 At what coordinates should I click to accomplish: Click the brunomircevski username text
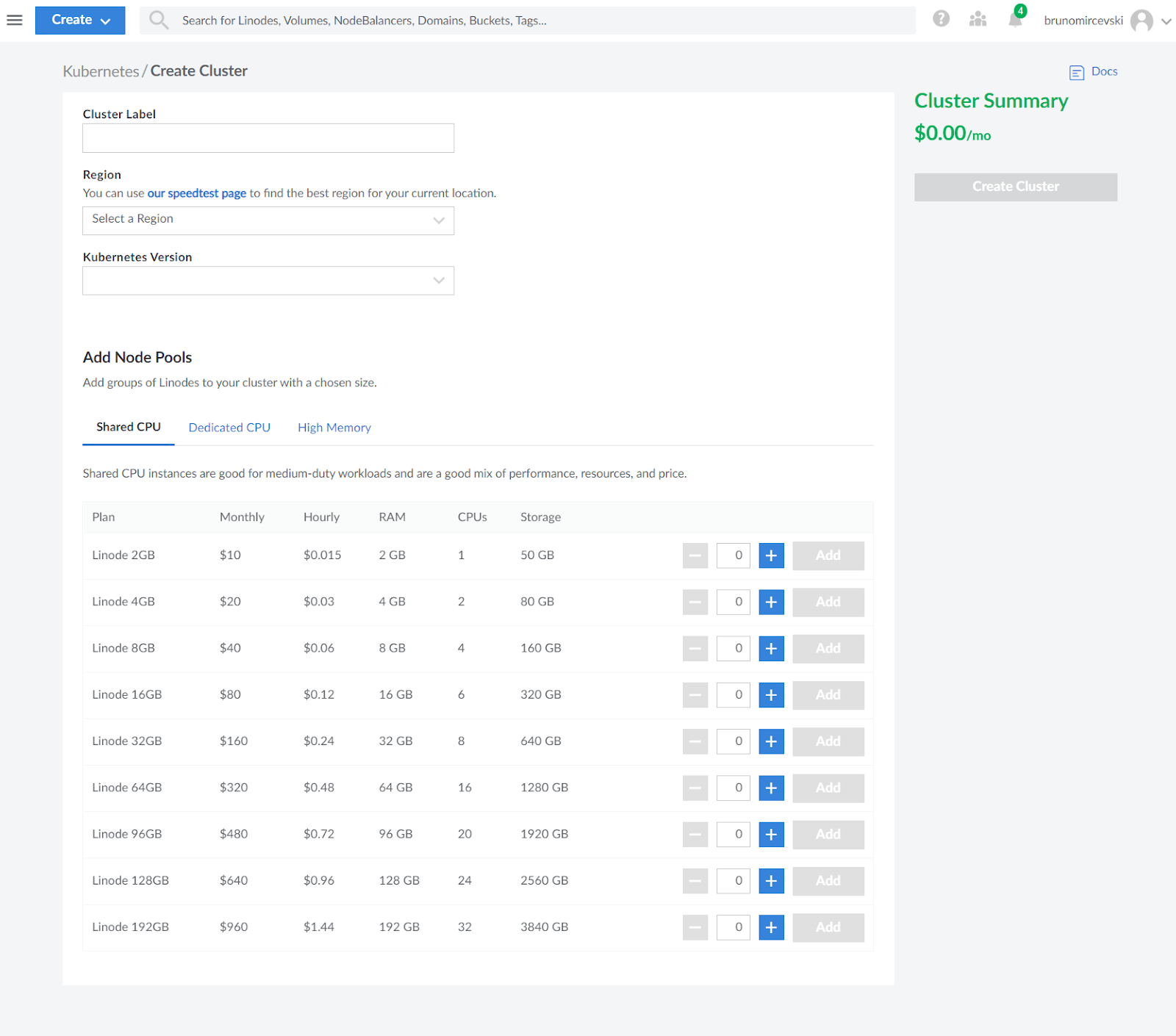click(1083, 21)
